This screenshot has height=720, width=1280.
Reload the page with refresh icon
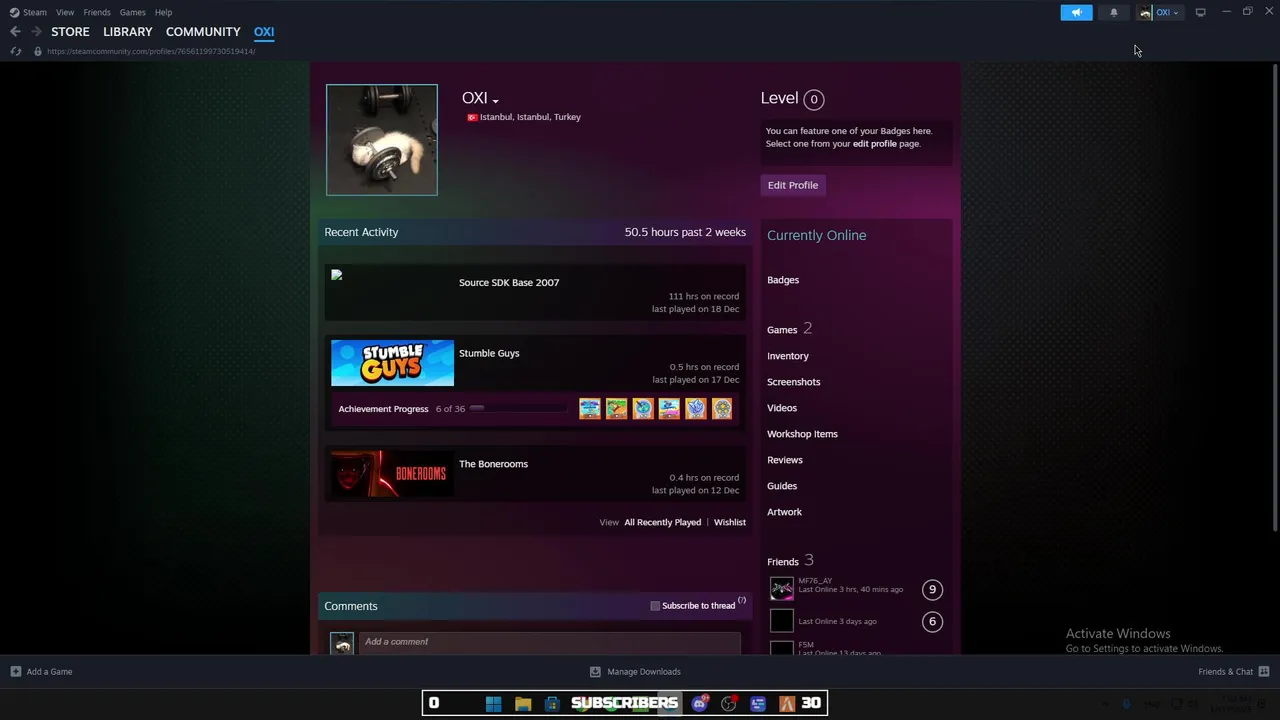[15, 51]
